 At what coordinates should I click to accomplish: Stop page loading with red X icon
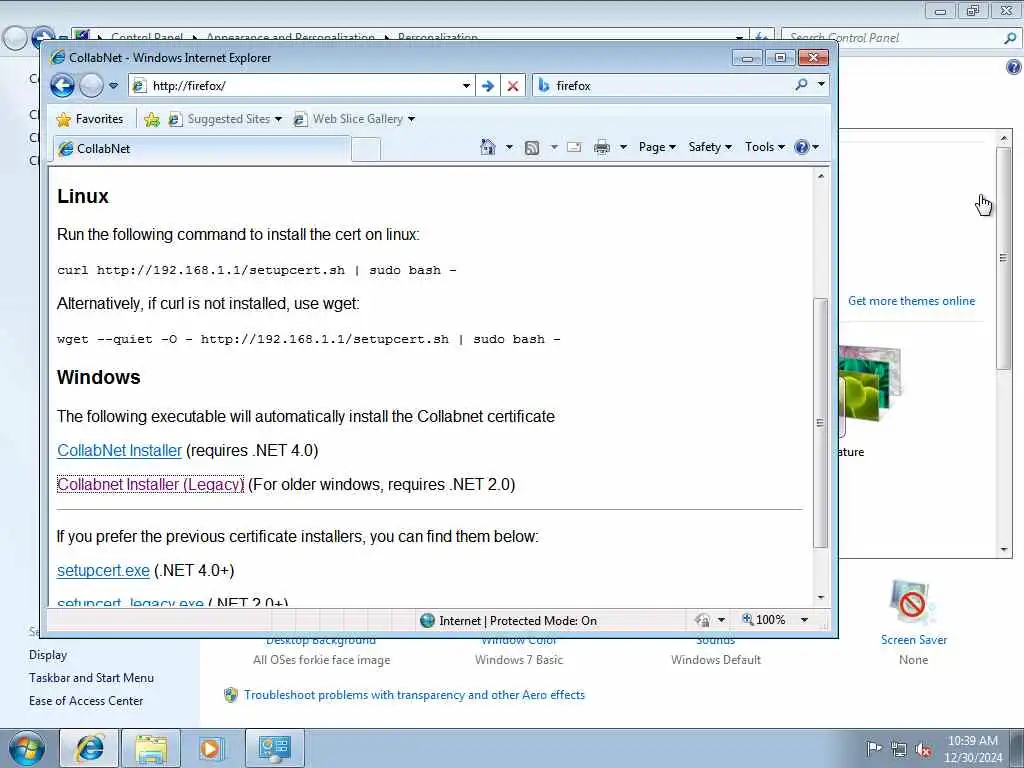point(513,86)
